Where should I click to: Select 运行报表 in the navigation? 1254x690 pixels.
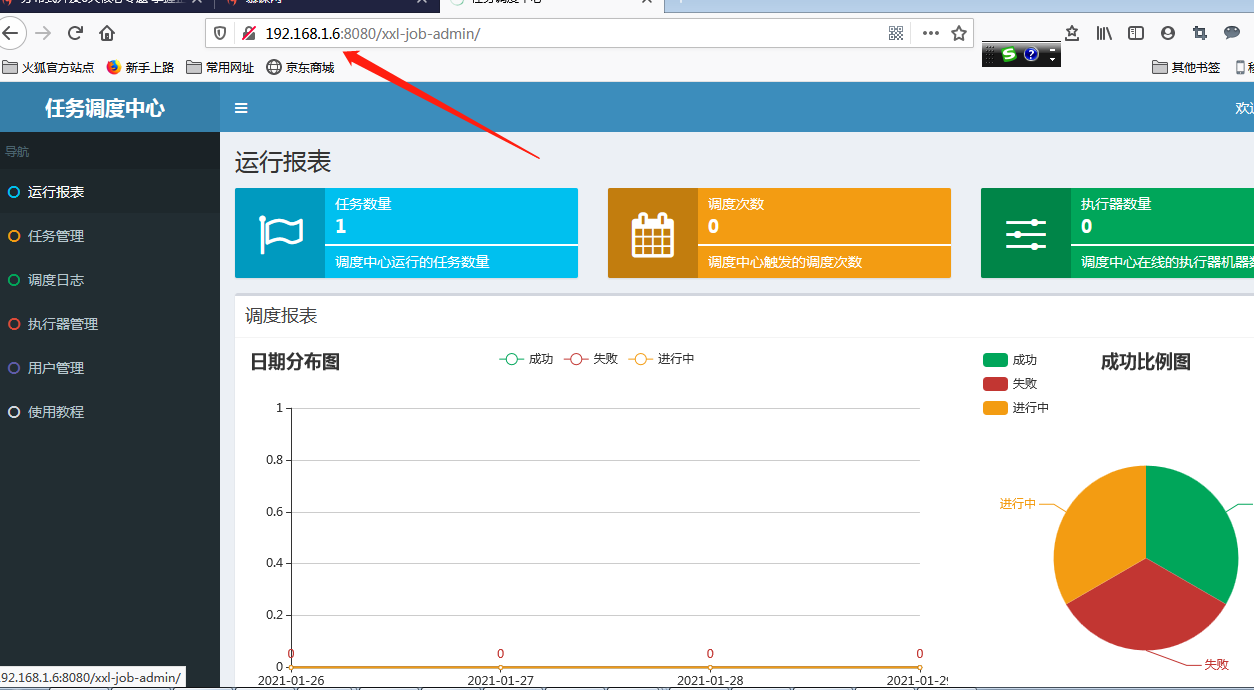click(110, 192)
